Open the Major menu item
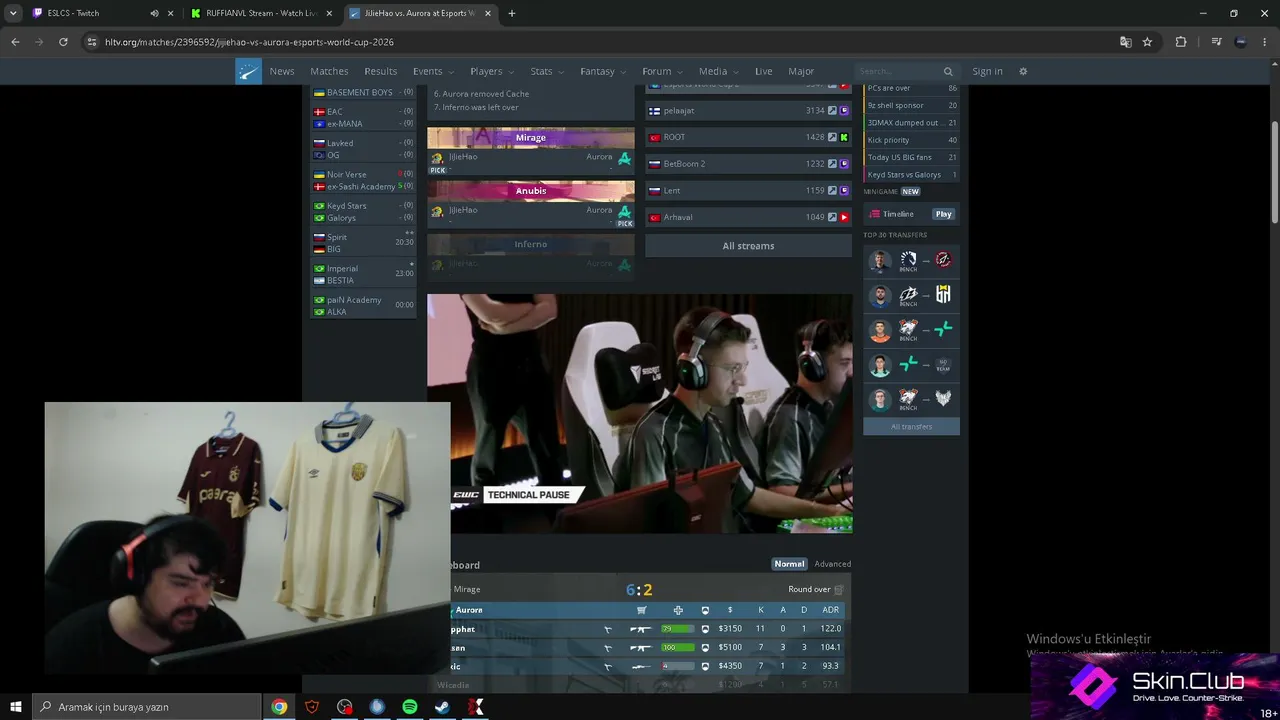 [x=801, y=71]
